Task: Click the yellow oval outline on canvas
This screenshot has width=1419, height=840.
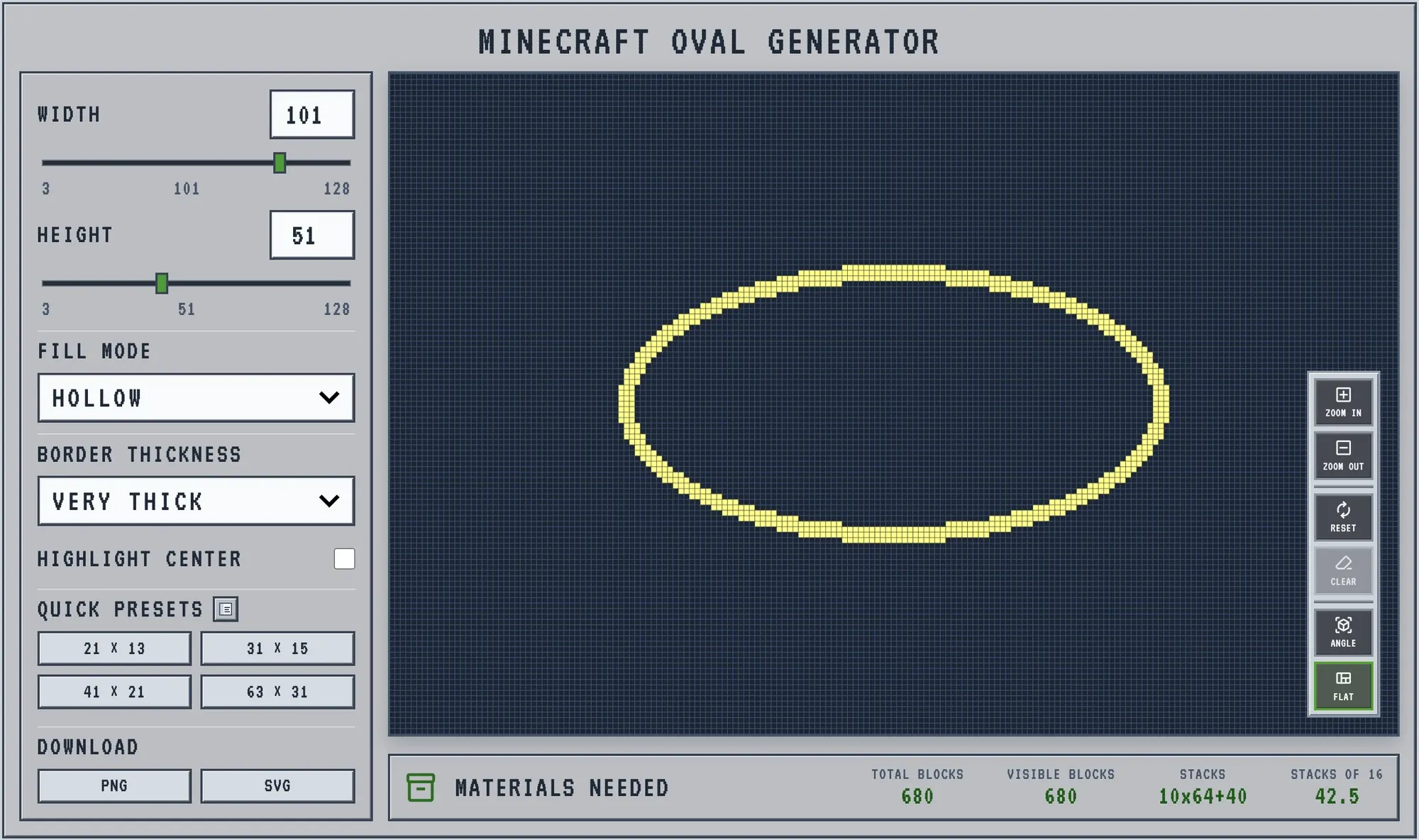Action: [x=894, y=273]
